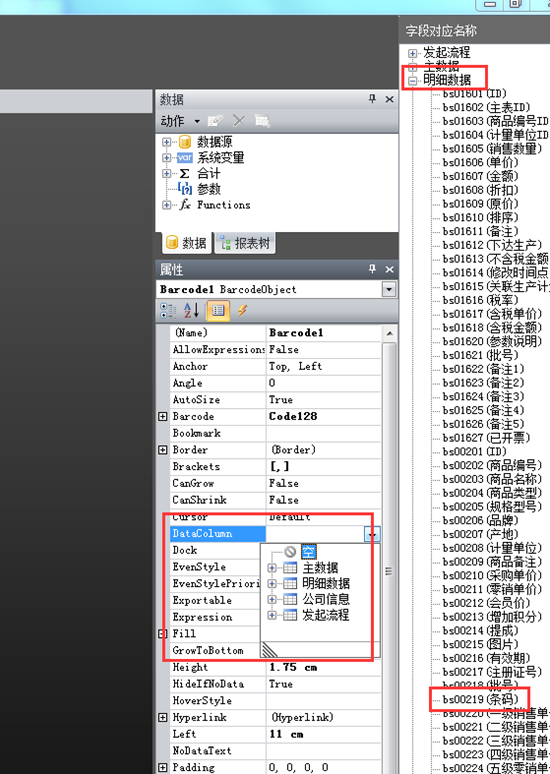
Task: Open the Barcode1 object selector dropdown
Action: [x=389, y=290]
